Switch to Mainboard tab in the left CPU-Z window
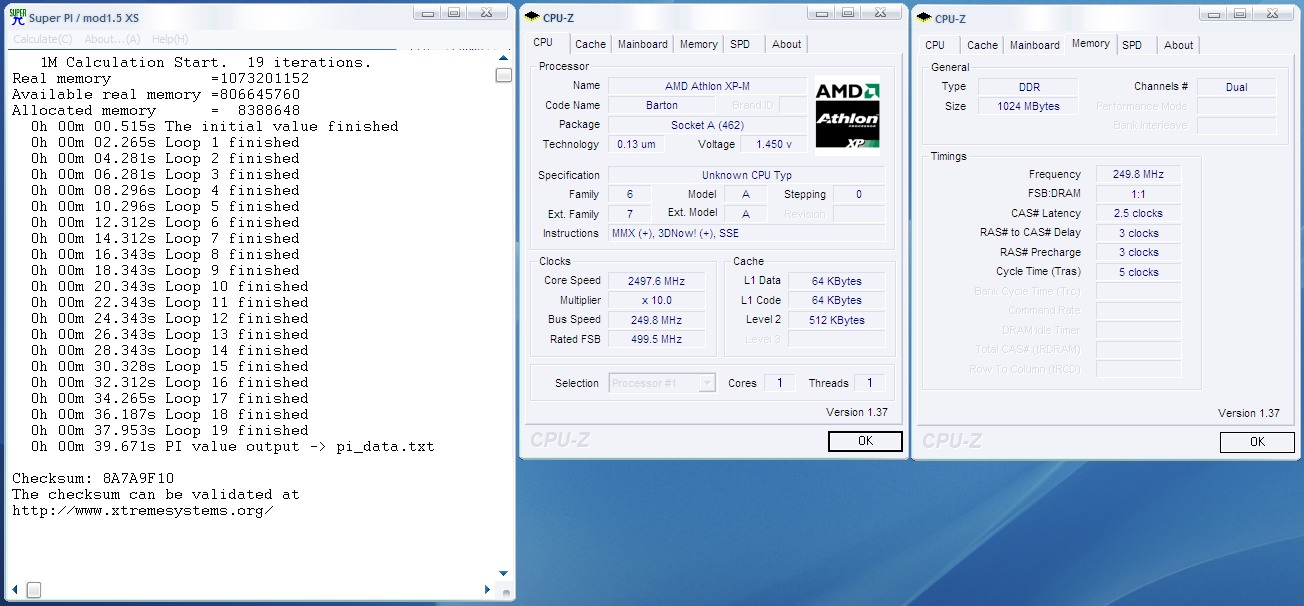1304x606 pixels. coord(642,44)
